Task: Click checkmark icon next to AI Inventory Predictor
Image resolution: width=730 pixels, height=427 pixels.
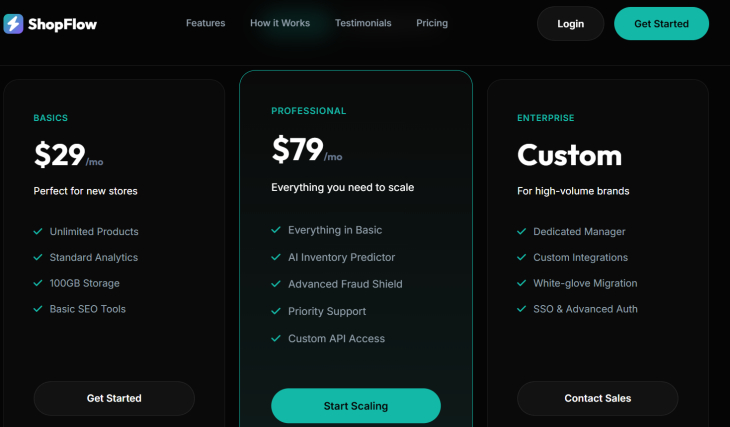Action: (276, 257)
